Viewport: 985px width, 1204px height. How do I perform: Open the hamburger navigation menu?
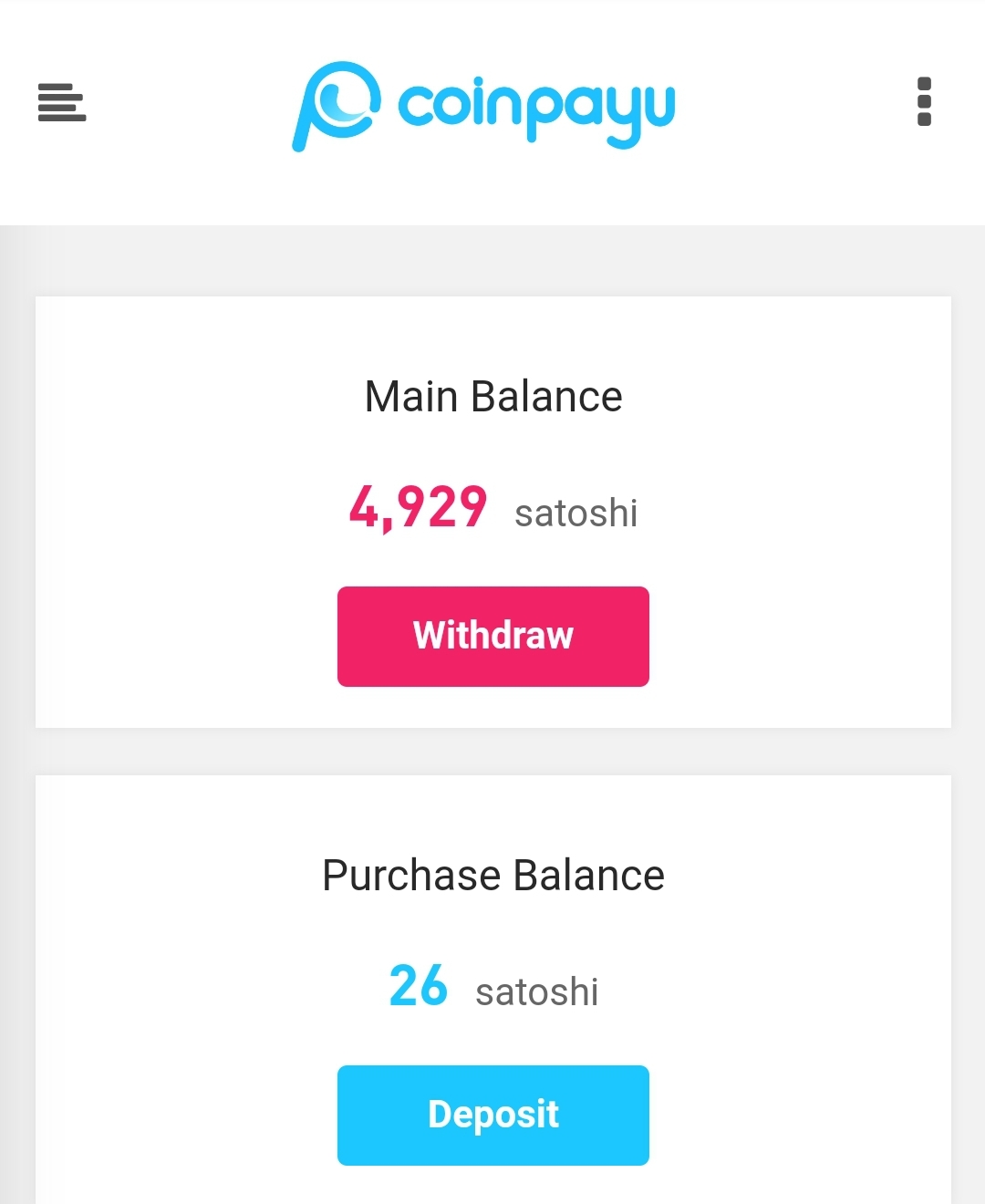[62, 102]
